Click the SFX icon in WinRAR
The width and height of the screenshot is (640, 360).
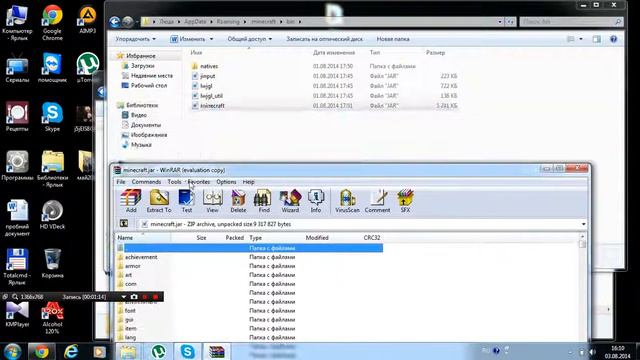(405, 201)
